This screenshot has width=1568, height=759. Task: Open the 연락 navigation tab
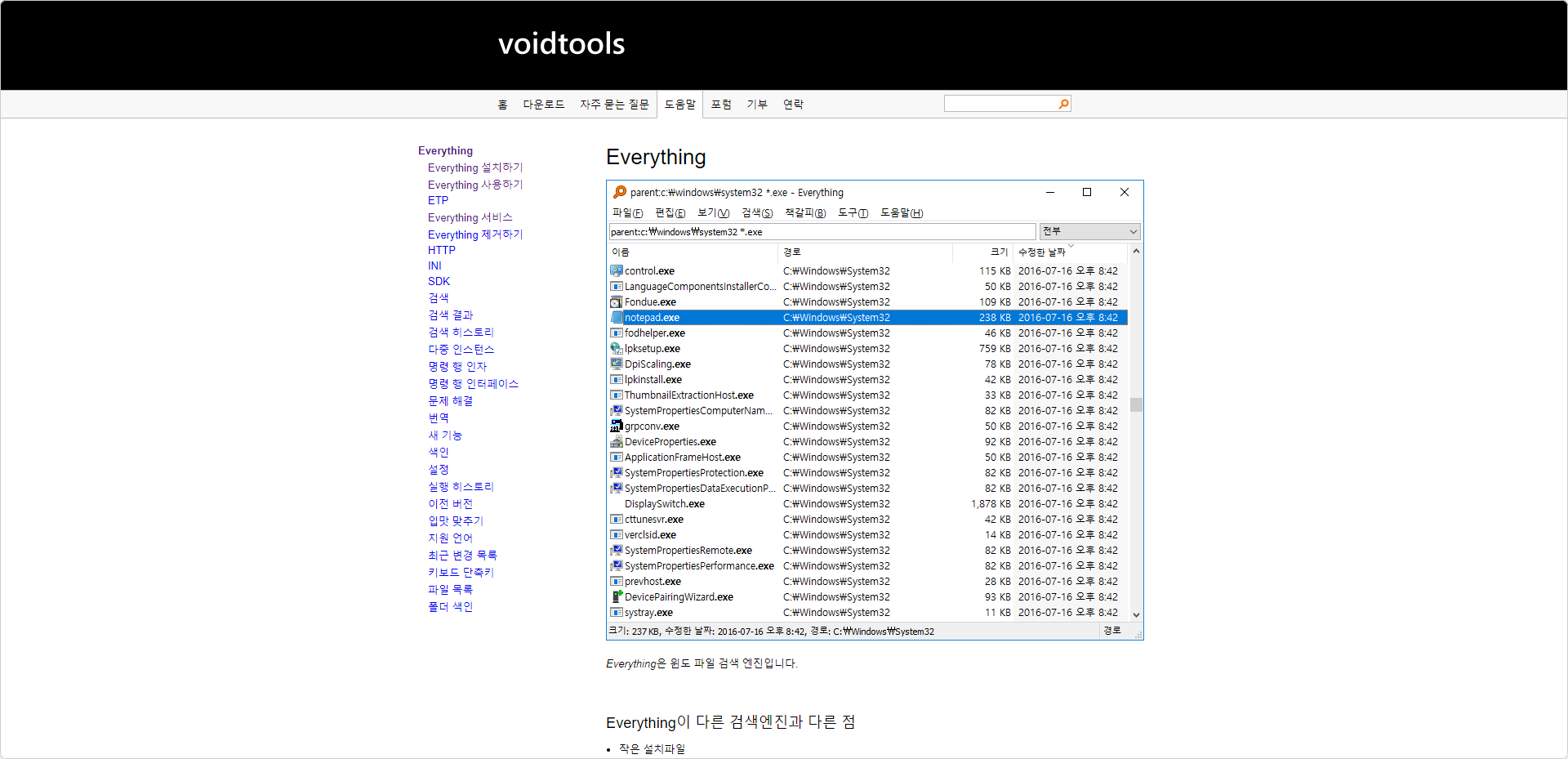[x=793, y=105]
